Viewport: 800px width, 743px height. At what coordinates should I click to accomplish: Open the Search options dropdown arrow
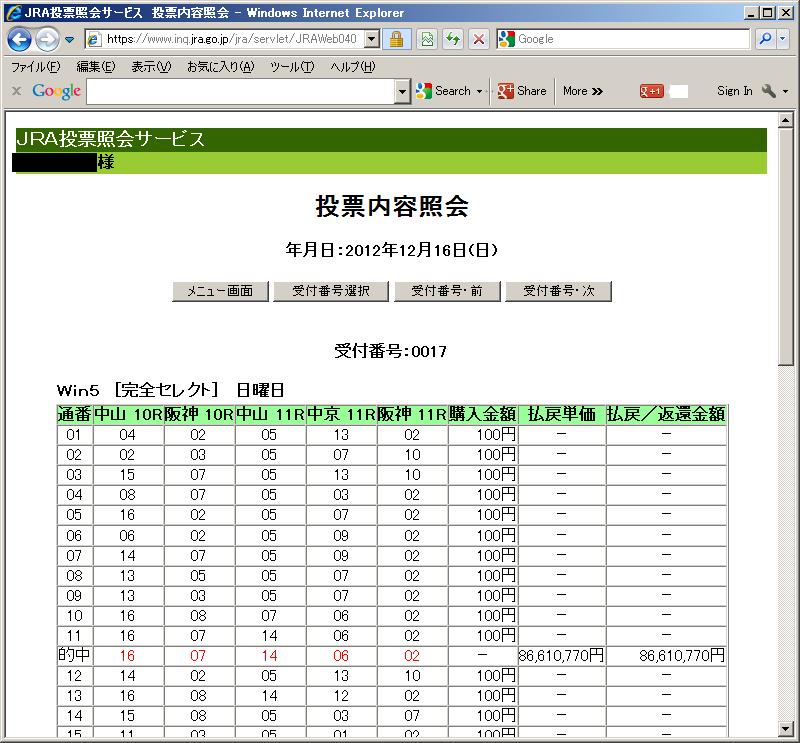(x=480, y=91)
